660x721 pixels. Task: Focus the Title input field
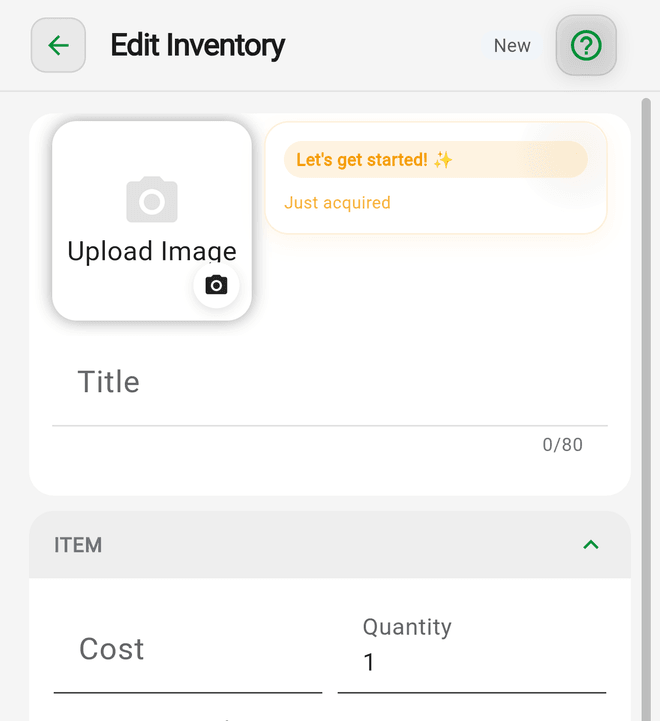330,383
